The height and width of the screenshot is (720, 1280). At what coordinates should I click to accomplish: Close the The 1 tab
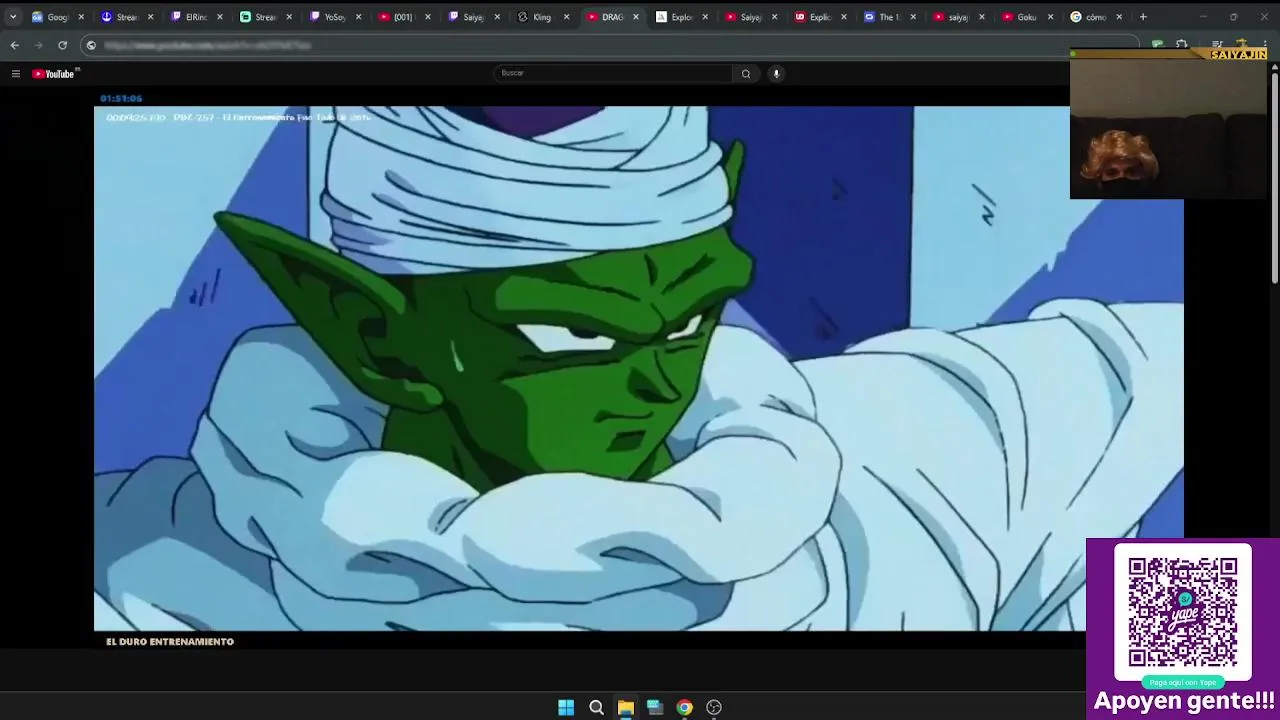[912, 17]
